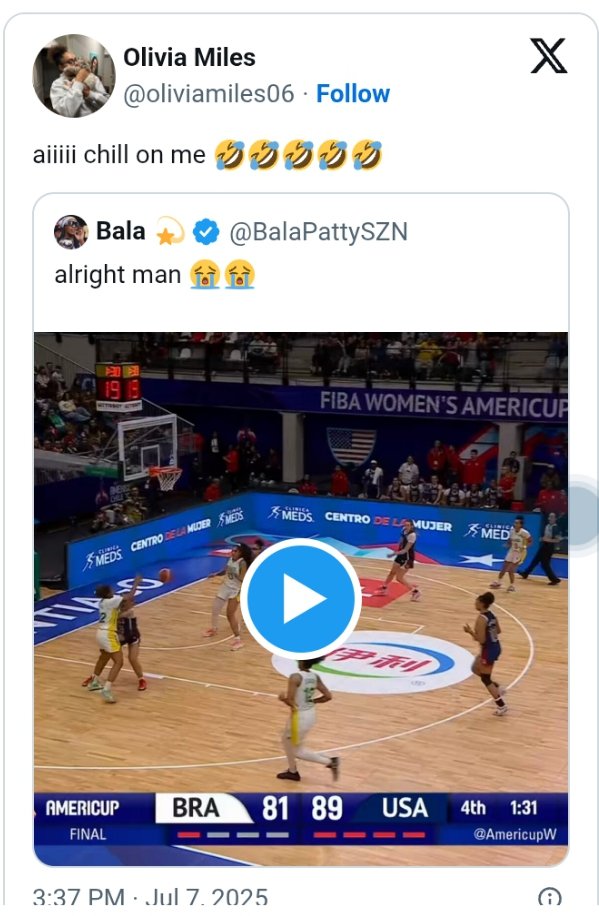Open the 3:37 PM Jul 7, 2025 timestamp
Viewport: 599px width, 916px height.
(150, 897)
